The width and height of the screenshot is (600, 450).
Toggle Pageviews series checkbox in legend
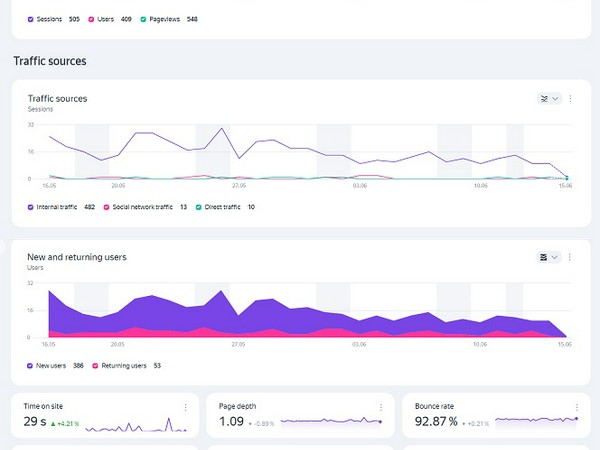pyautogui.click(x=144, y=19)
